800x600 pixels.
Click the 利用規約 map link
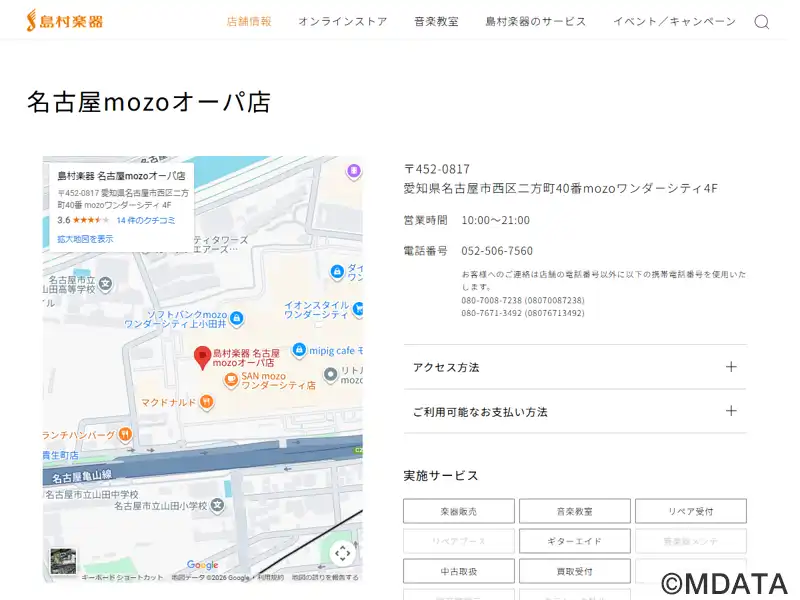pos(271,578)
